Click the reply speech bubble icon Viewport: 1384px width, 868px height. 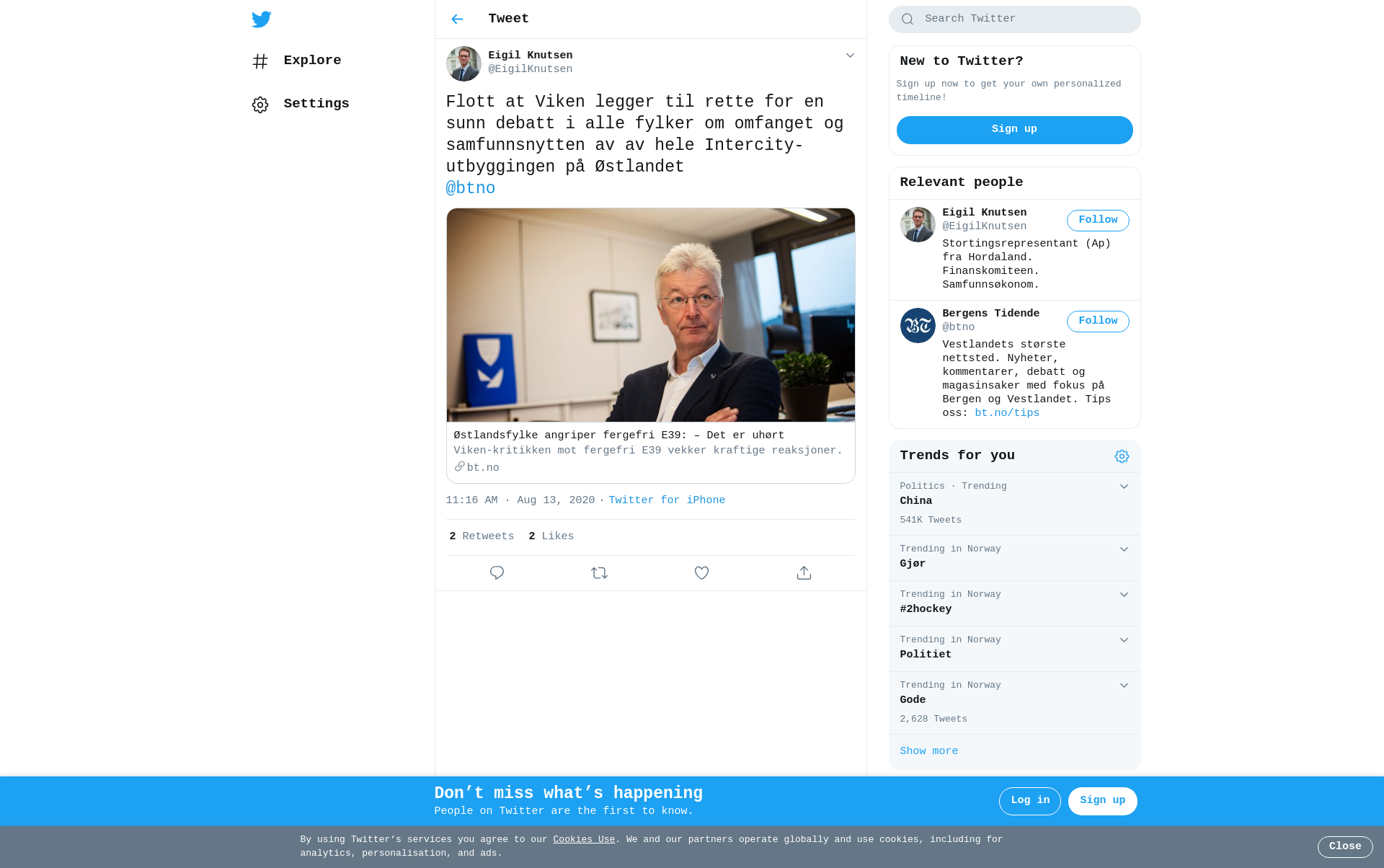pos(497,573)
